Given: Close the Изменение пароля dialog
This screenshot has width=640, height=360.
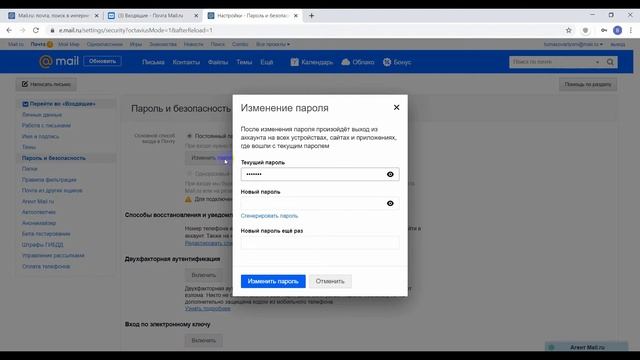Looking at the screenshot, I should coord(396,107).
